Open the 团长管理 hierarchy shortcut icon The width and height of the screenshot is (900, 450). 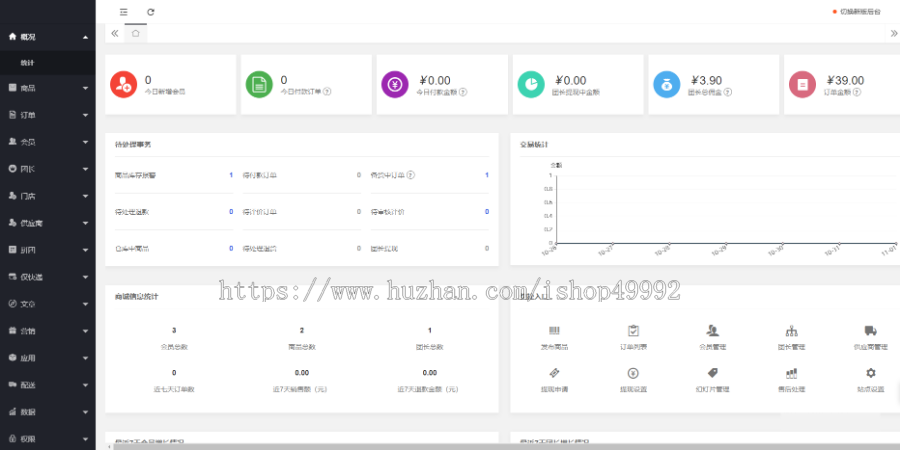click(x=792, y=331)
